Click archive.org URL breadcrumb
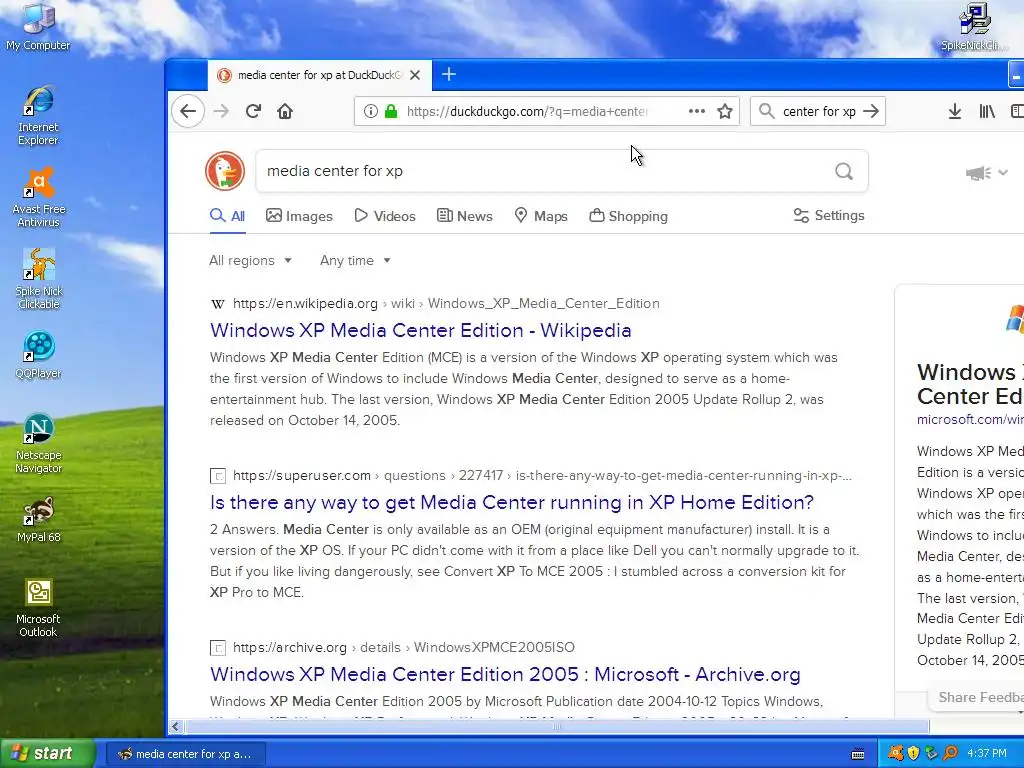Viewport: 1024px width, 768px height. pos(290,647)
